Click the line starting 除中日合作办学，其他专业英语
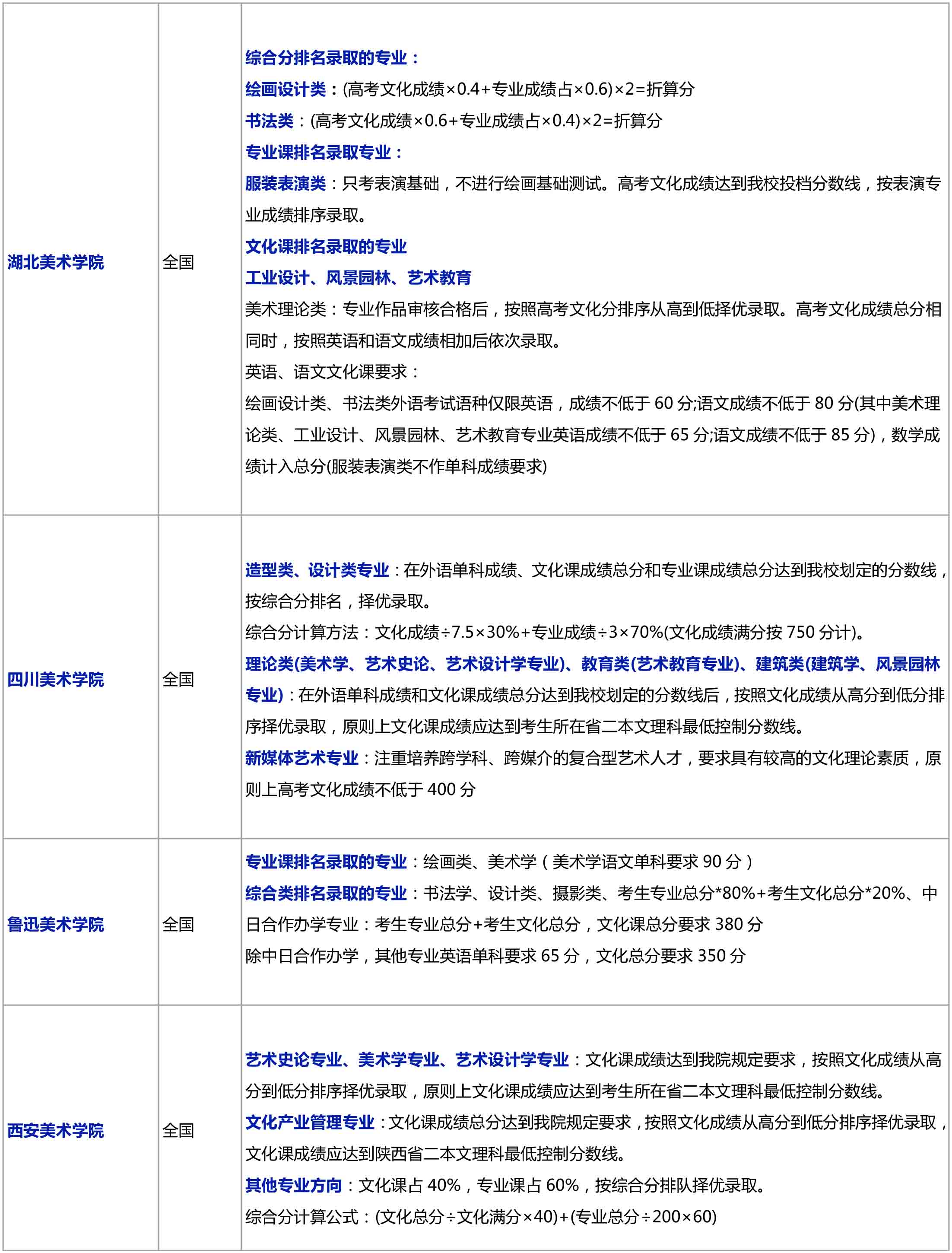 pos(496,956)
